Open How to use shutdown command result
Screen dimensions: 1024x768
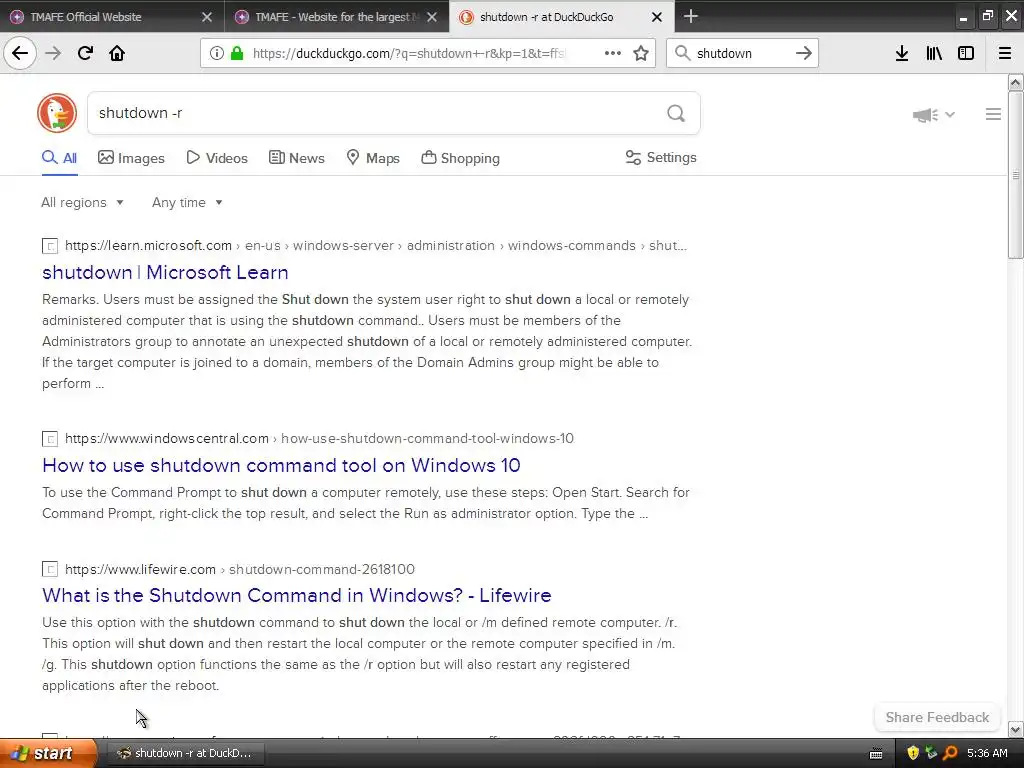(281, 465)
